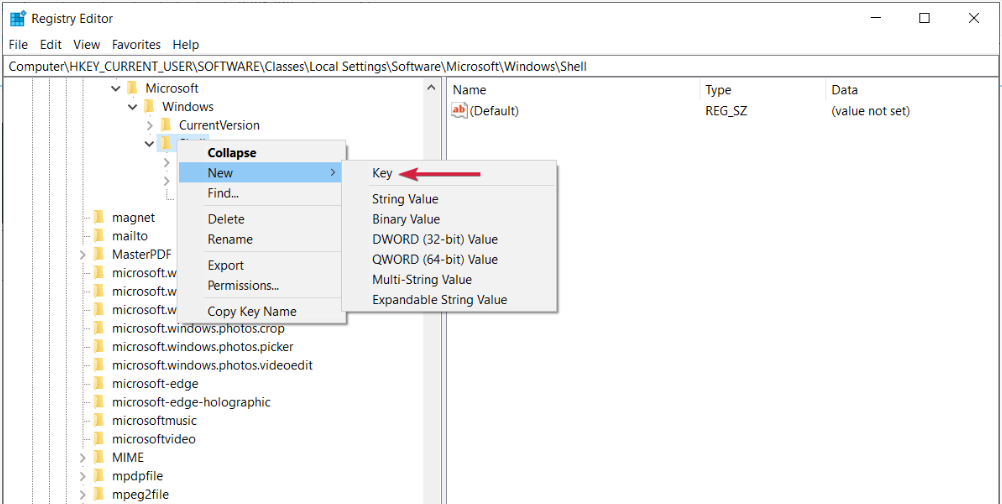Viewport: 1002px width, 504px height.
Task: Click the registry path address bar
Action: [500, 66]
